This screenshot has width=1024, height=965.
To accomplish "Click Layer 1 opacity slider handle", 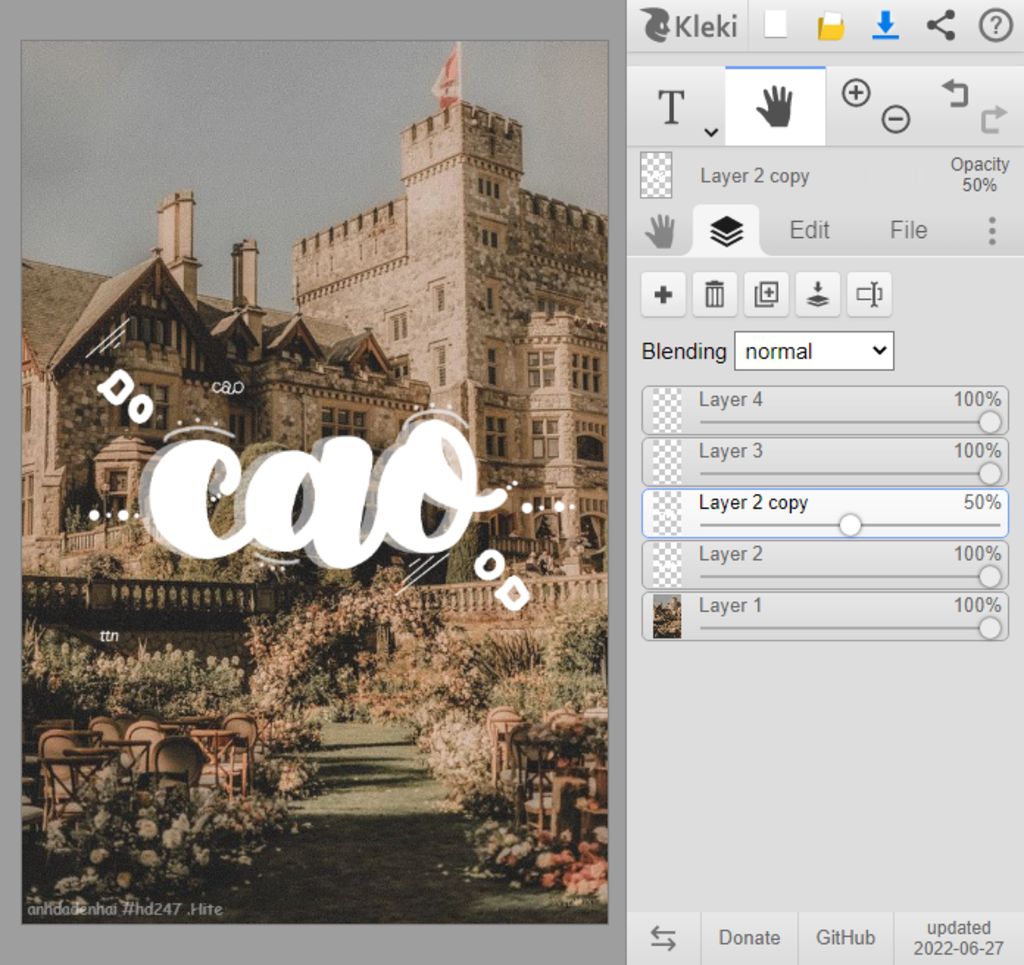I will (990, 628).
